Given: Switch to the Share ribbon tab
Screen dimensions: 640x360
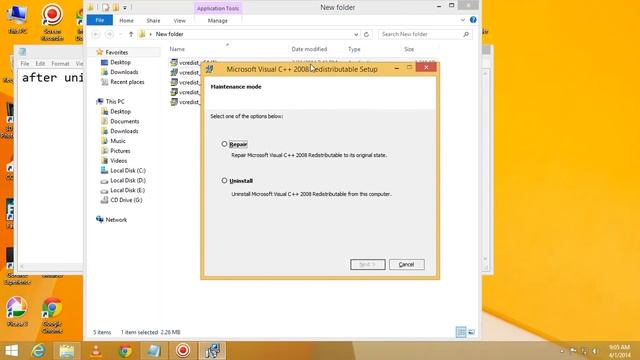Looking at the screenshot, I should pos(153,20).
